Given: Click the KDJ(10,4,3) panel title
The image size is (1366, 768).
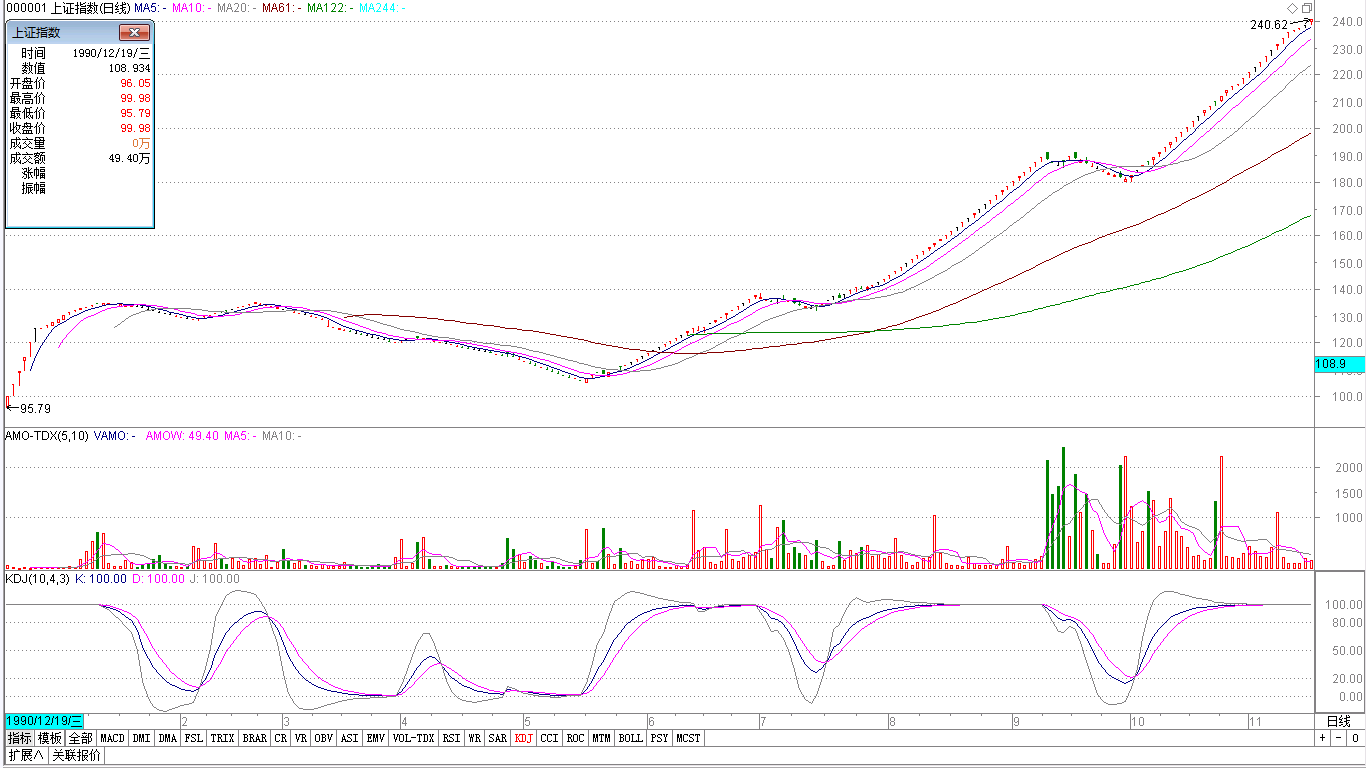Looking at the screenshot, I should pos(38,579).
